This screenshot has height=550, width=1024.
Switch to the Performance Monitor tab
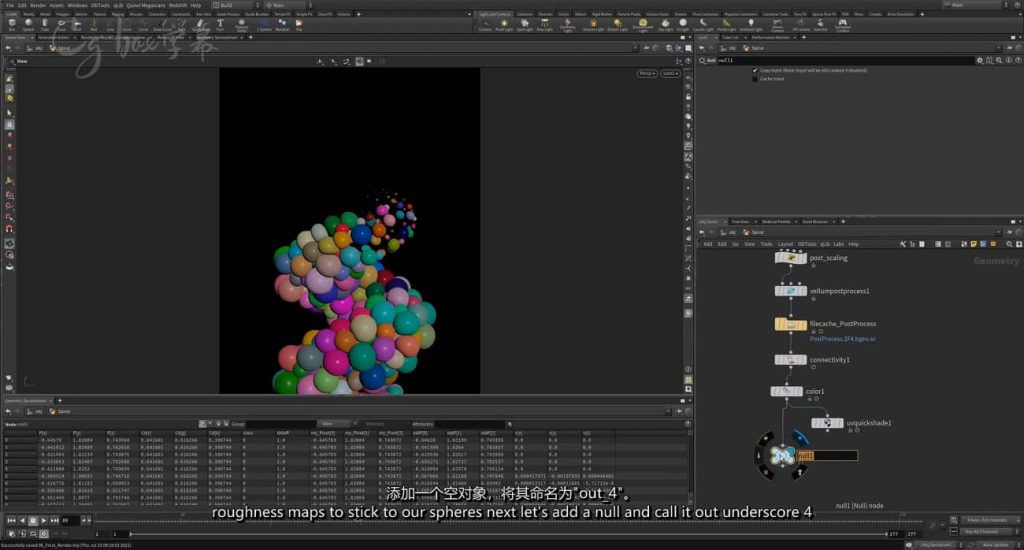pos(771,37)
